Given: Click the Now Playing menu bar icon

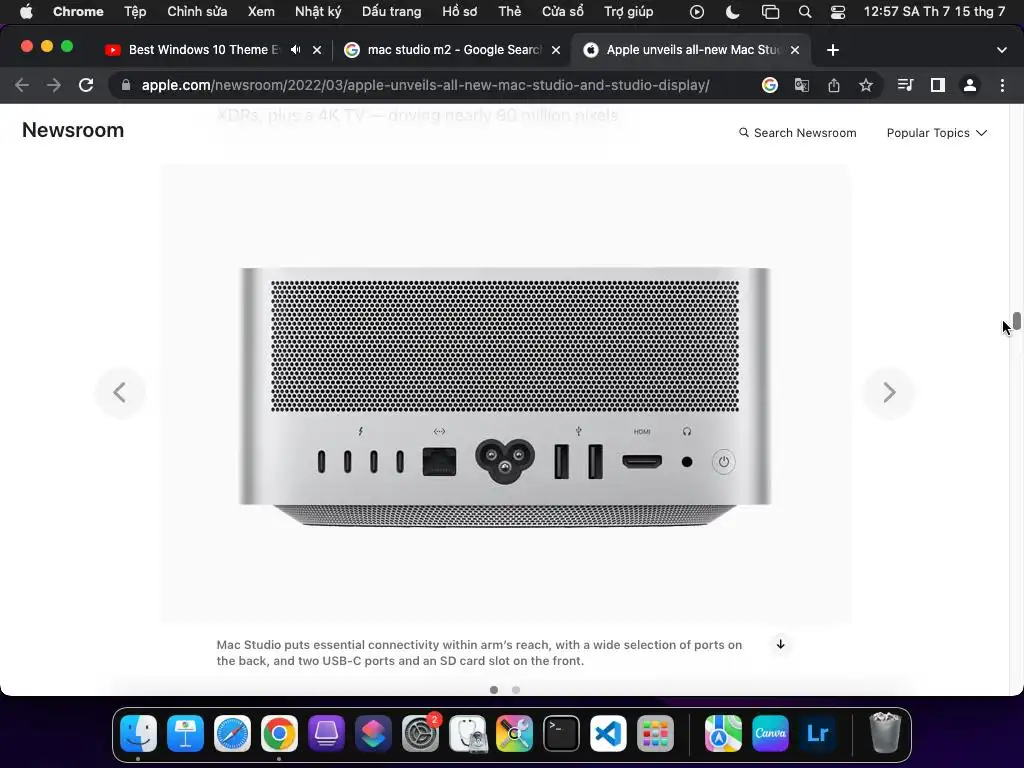Looking at the screenshot, I should click(697, 12).
